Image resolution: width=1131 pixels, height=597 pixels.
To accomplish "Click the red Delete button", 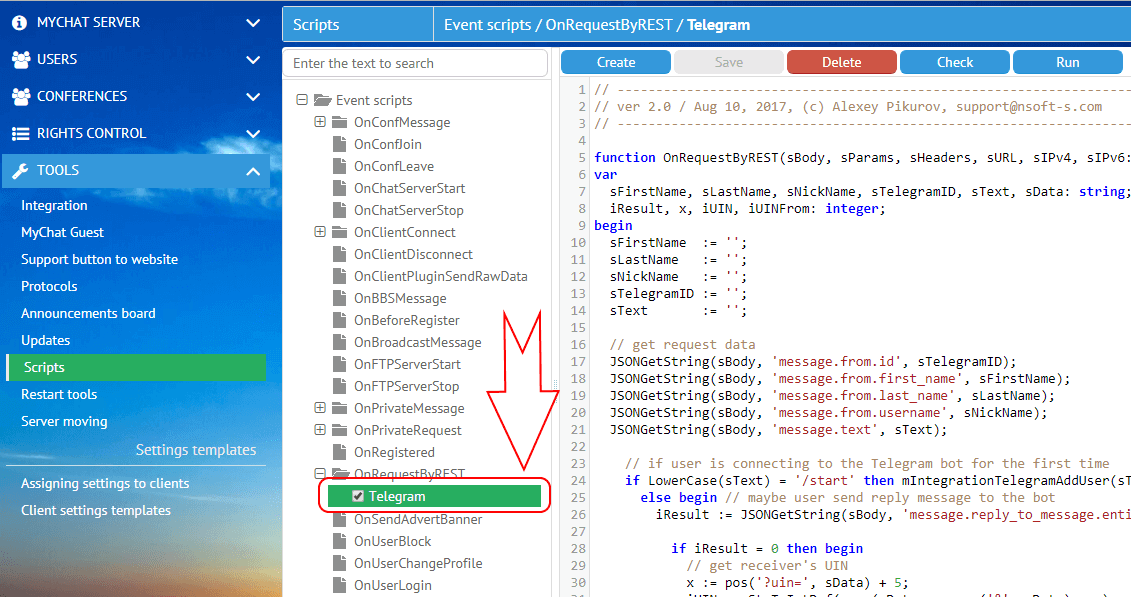I will (841, 61).
